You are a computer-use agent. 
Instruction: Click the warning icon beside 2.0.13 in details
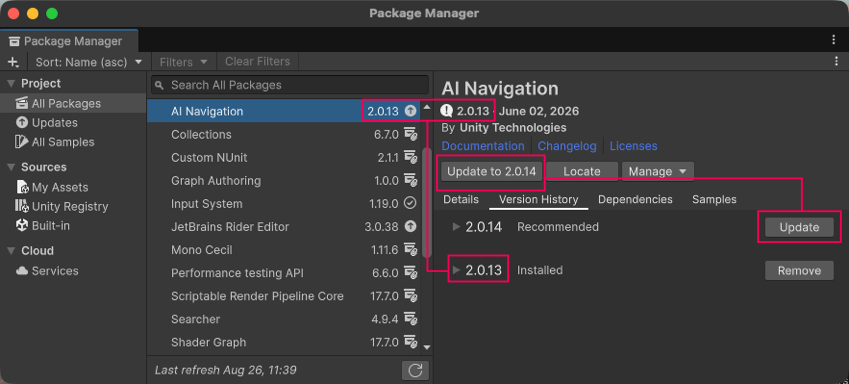pos(446,111)
